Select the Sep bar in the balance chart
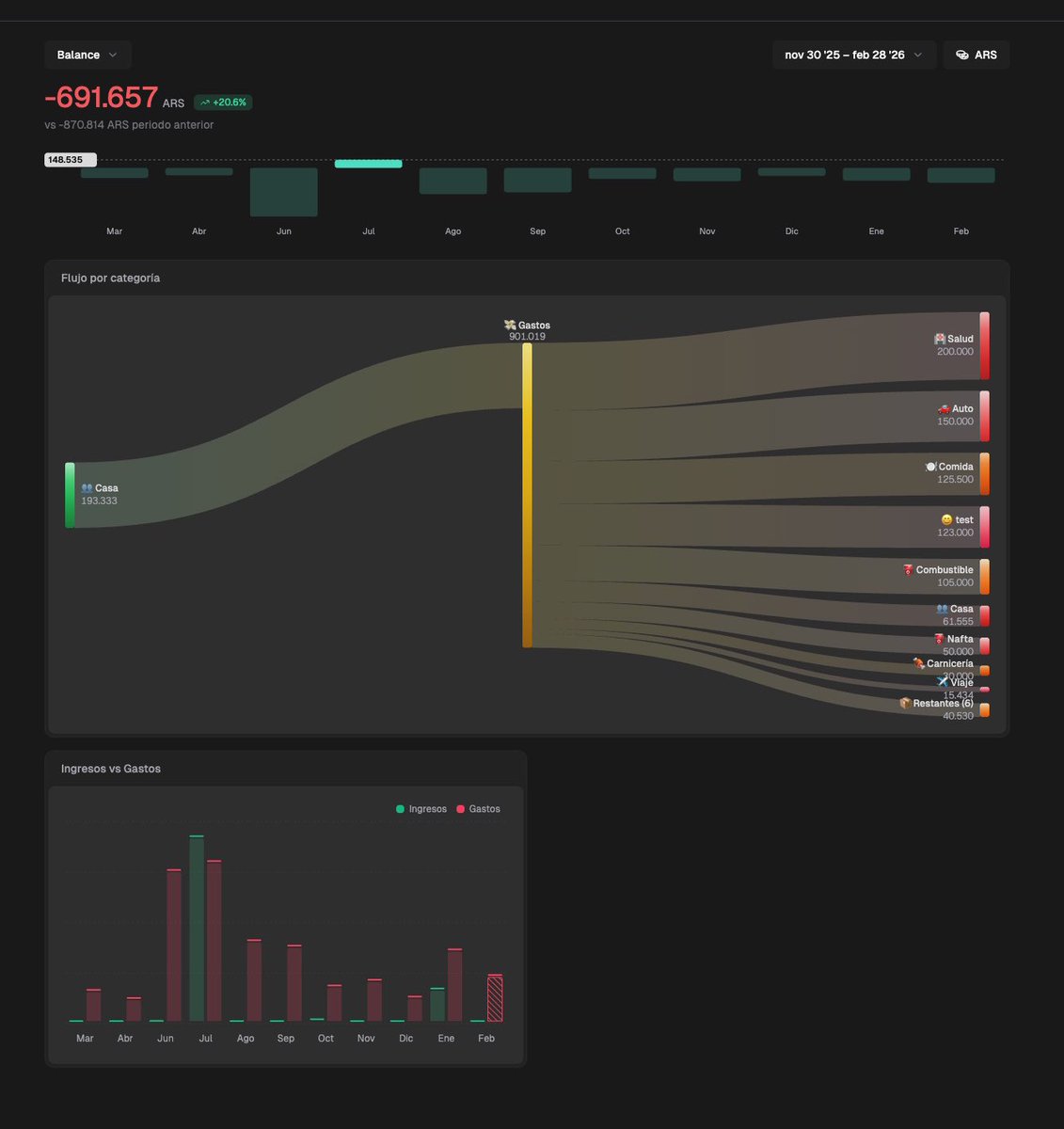The width and height of the screenshot is (1064, 1129). [538, 180]
